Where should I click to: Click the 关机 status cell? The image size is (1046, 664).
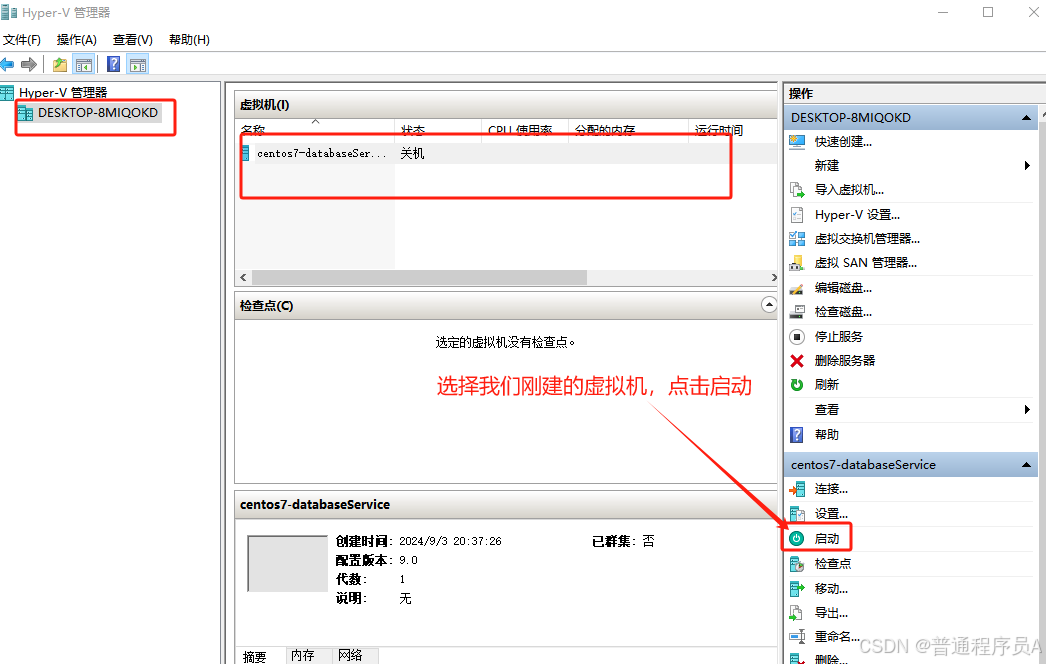[x=412, y=153]
